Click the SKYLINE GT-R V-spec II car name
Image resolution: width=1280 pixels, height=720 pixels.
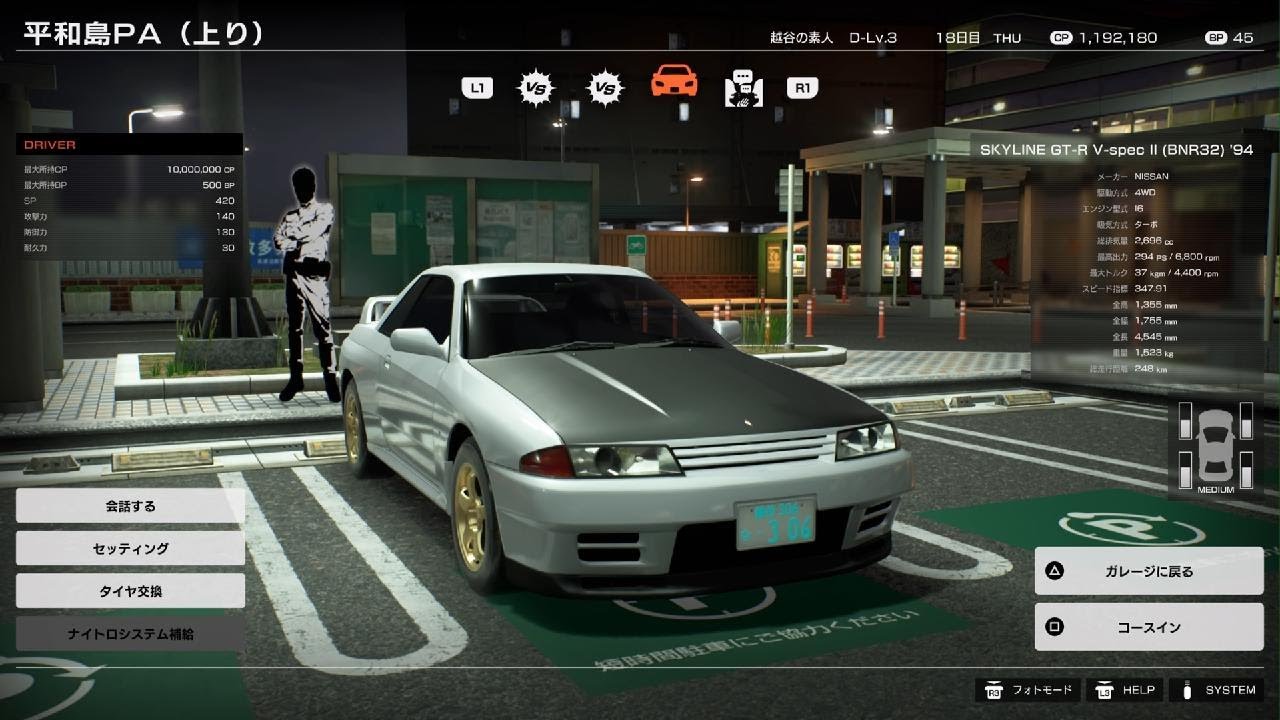point(1116,150)
